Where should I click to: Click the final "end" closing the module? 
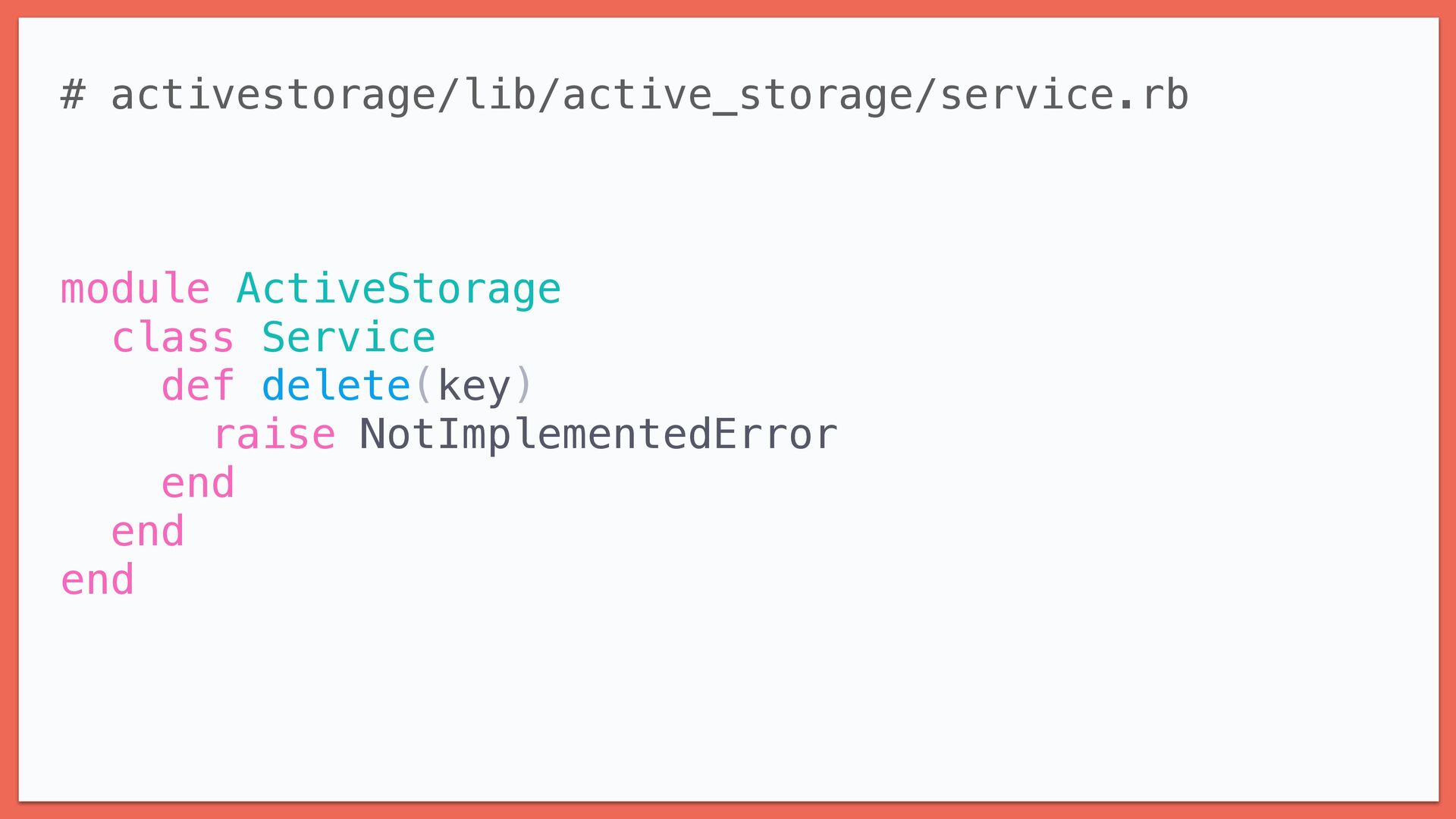pyautogui.click(x=98, y=581)
